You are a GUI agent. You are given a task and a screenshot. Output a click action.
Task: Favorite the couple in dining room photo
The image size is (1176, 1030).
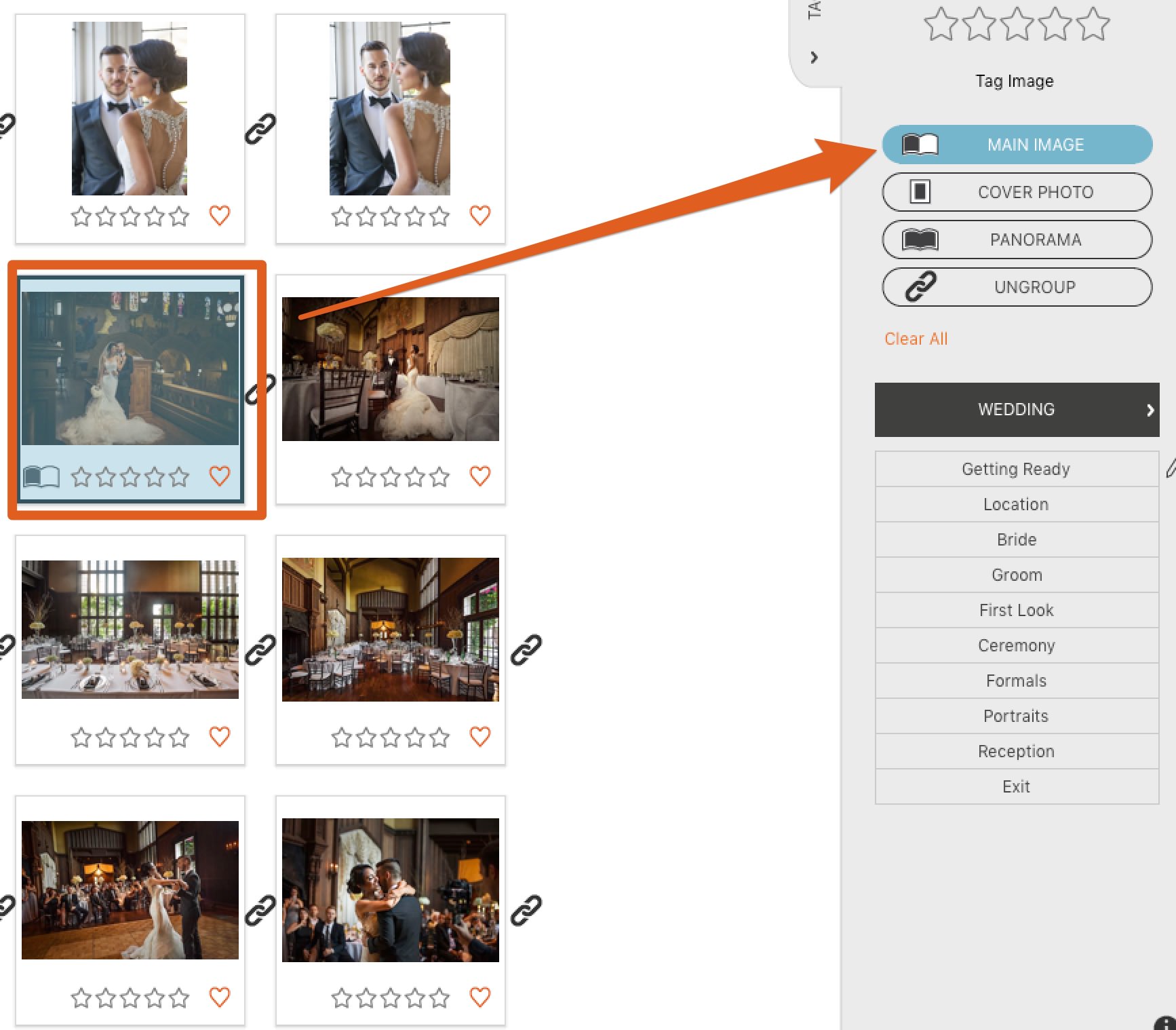tap(480, 476)
